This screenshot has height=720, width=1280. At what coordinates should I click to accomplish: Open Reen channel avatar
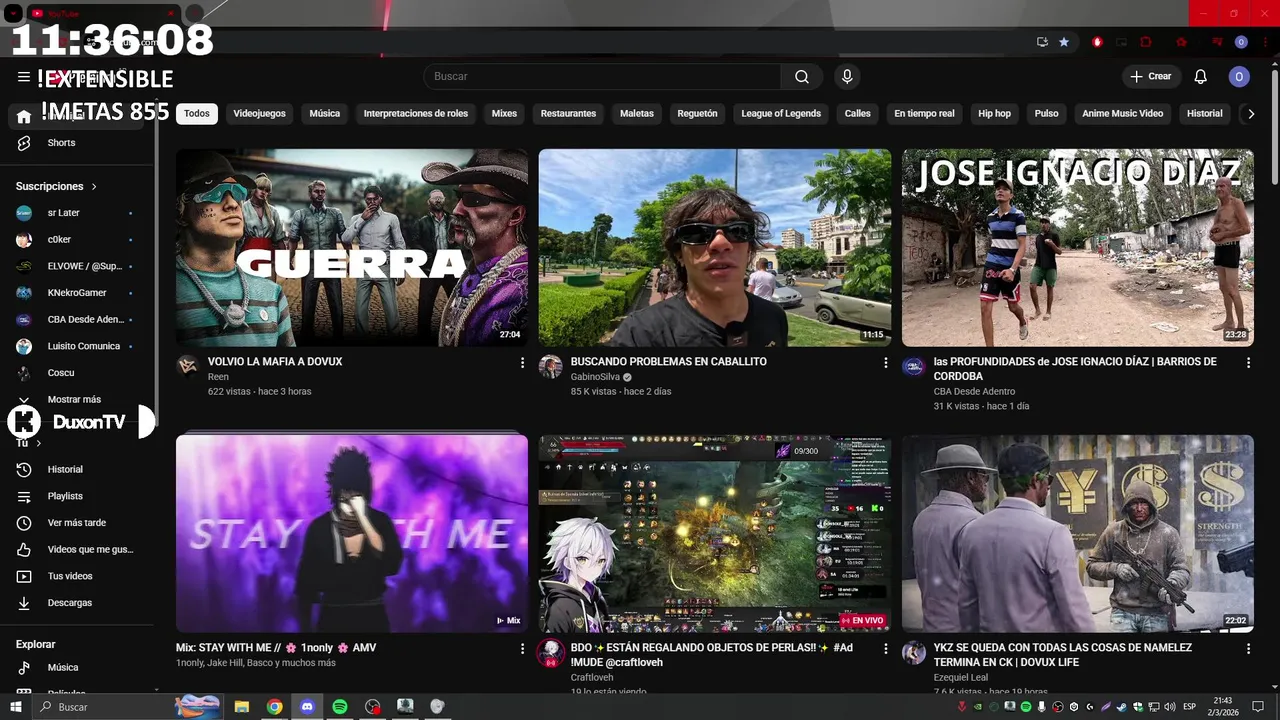(x=188, y=366)
